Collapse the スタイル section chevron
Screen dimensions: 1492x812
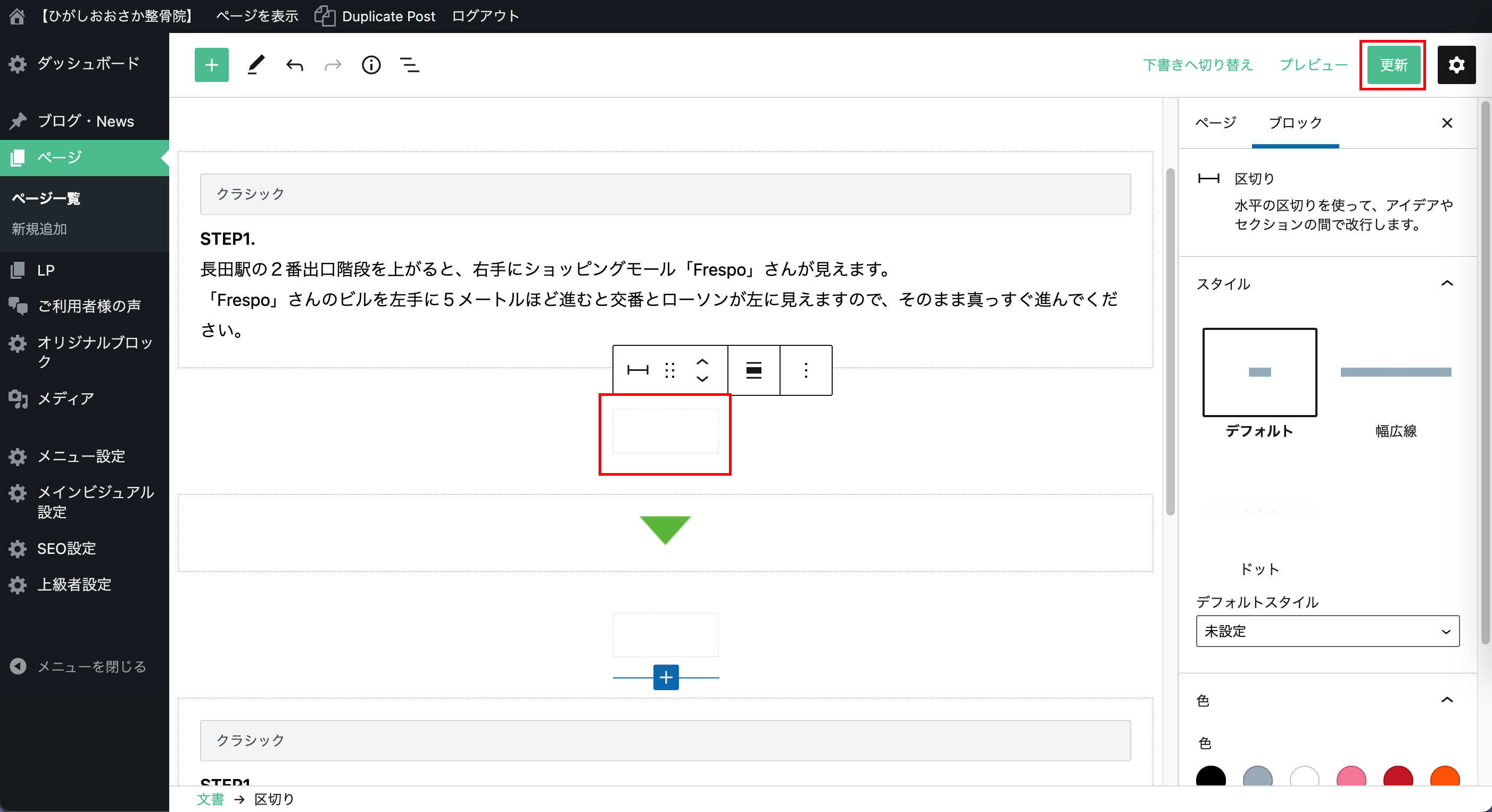click(1447, 283)
